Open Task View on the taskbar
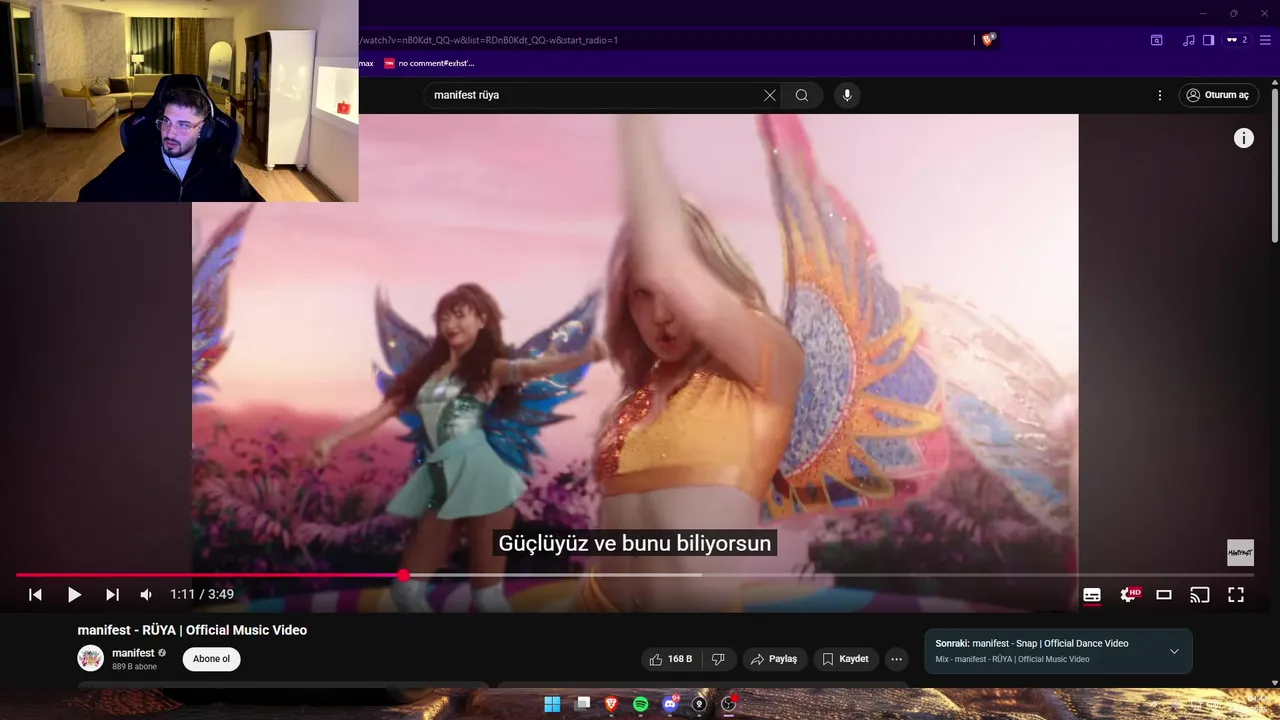The image size is (1280, 720). (582, 704)
